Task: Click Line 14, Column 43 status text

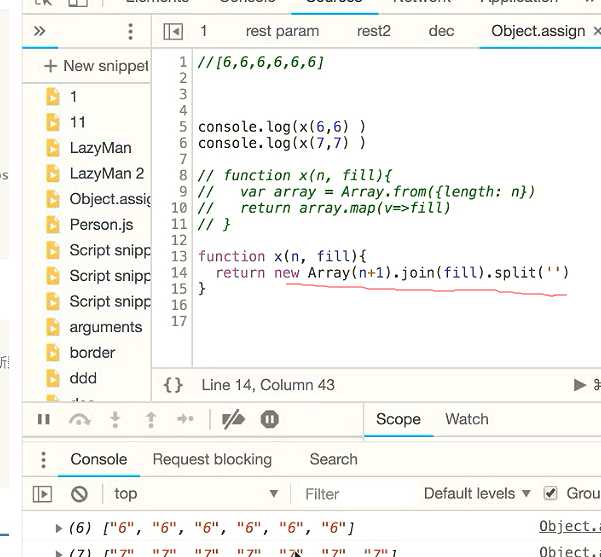Action: tap(268, 385)
